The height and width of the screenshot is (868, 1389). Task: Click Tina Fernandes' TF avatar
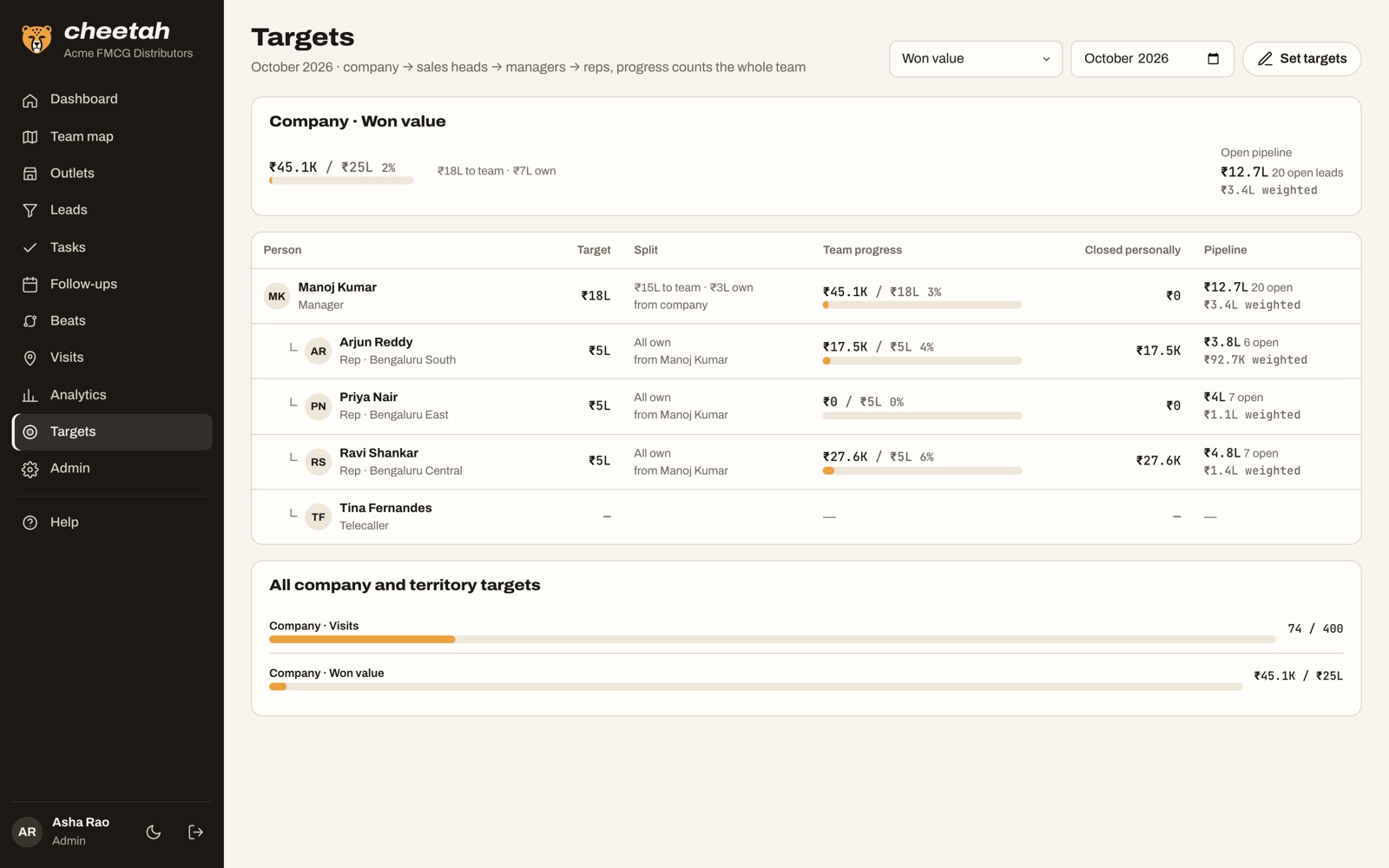click(319, 517)
